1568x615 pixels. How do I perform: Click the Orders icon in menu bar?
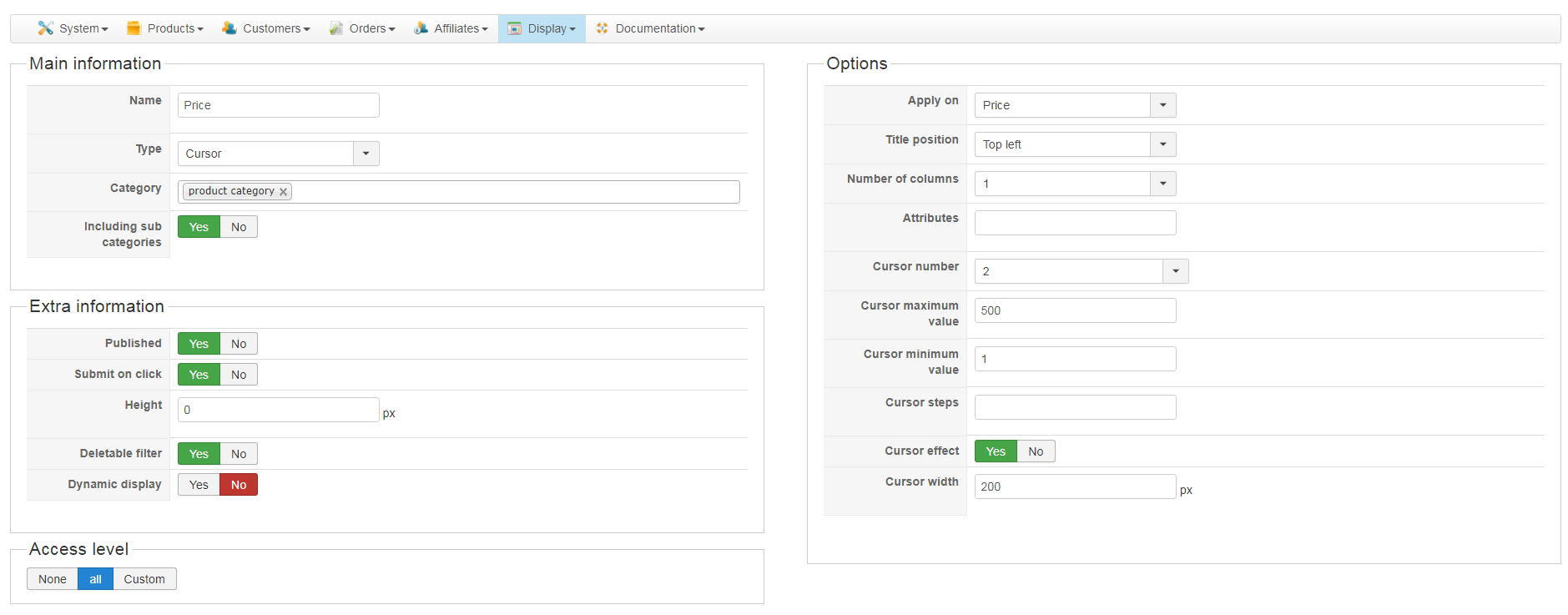[x=336, y=28]
